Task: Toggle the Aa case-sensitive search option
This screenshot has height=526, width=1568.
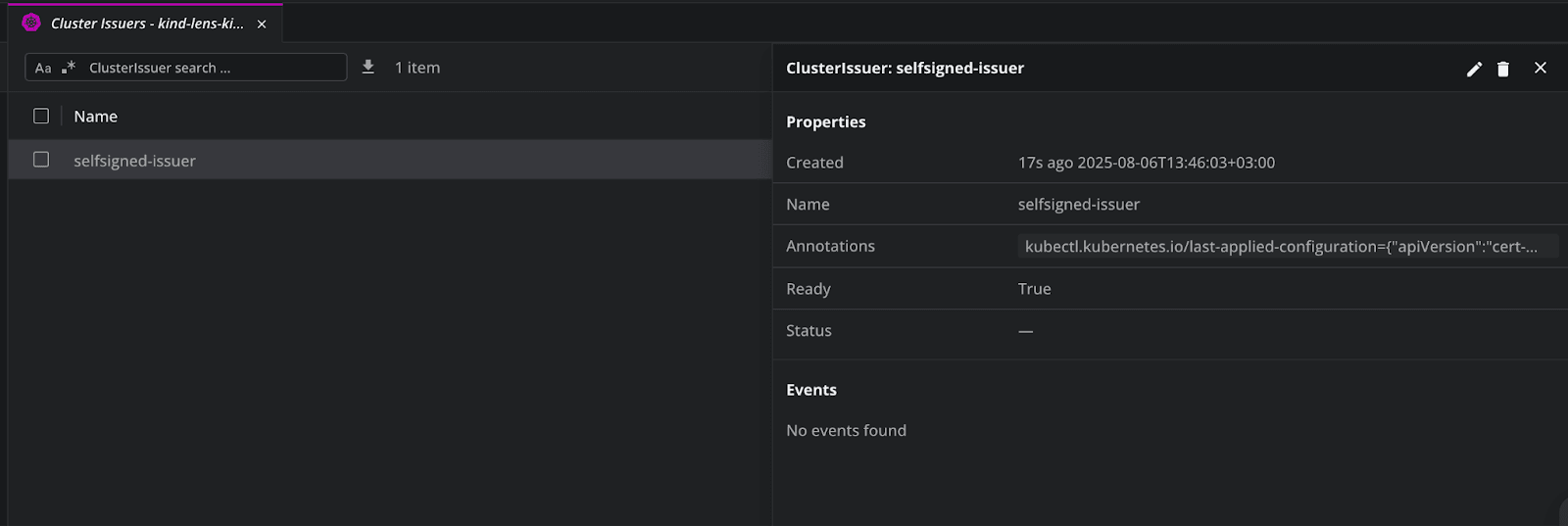Action: click(x=43, y=68)
